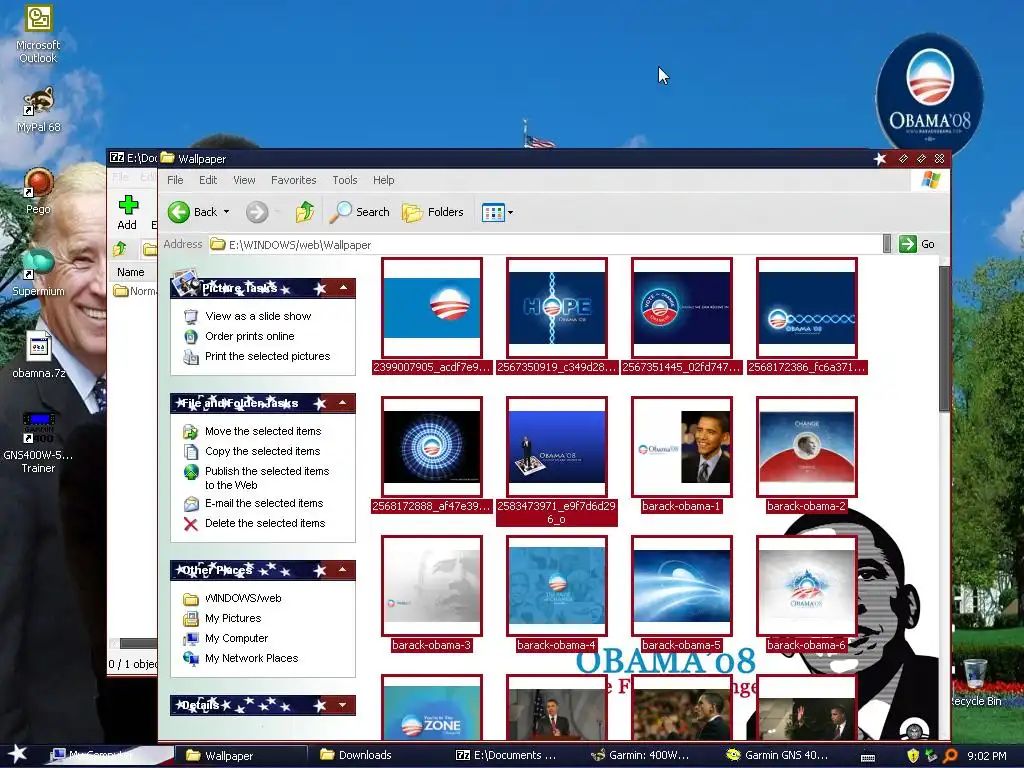Click the green Add button in 7-Zip window
1024x768 pixels.
click(x=127, y=214)
